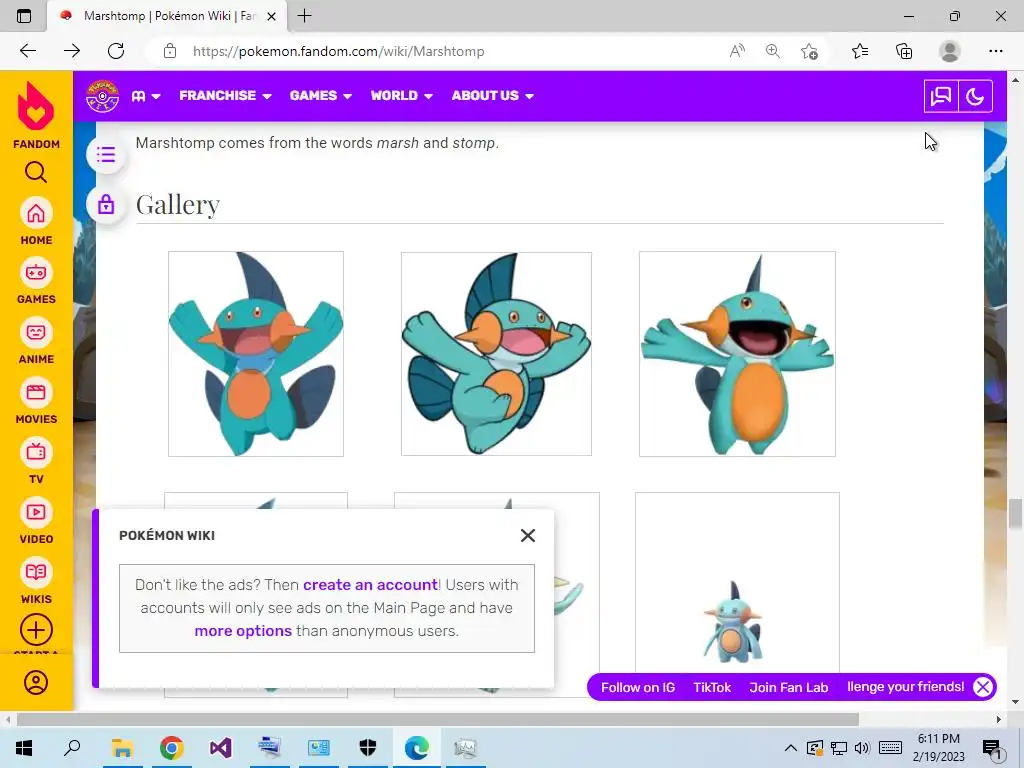This screenshot has height=768, width=1024.
Task: Open the Wikis section in sidebar
Action: [x=36, y=573]
